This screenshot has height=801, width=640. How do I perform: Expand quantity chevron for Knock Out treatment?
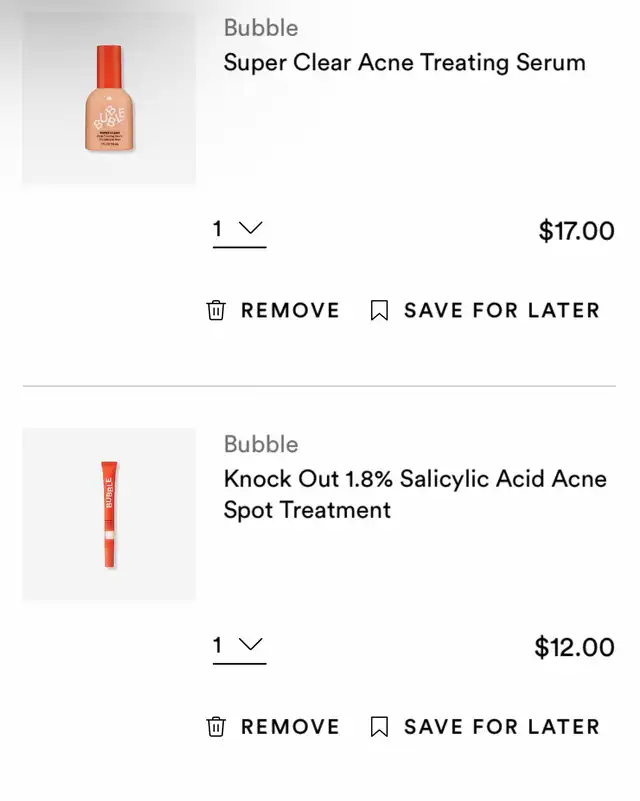tap(250, 644)
